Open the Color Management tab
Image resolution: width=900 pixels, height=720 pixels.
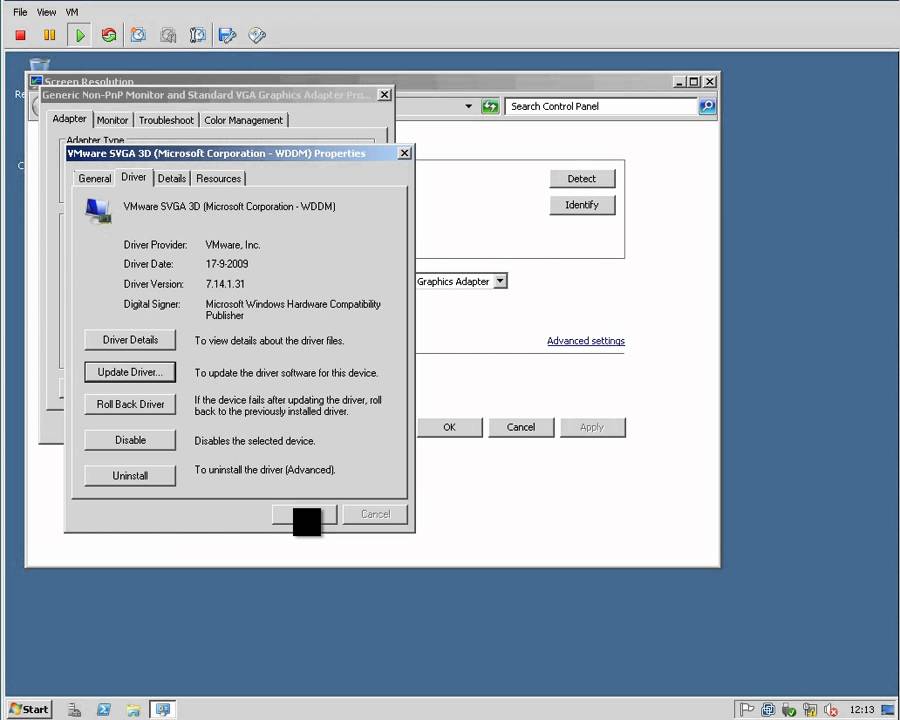click(x=243, y=120)
